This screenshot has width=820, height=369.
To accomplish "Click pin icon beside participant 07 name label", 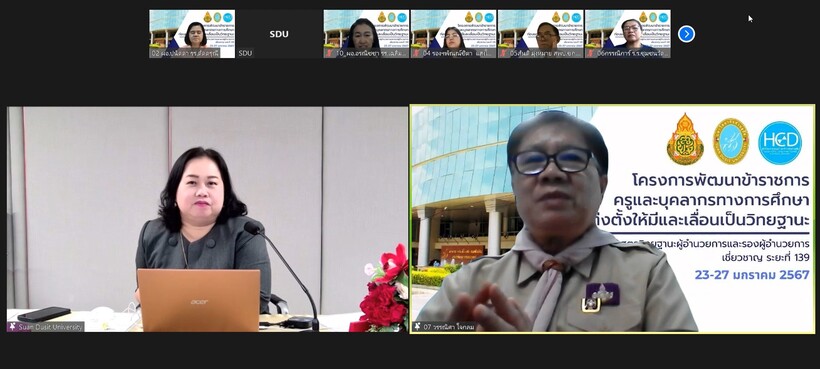I will coord(417,327).
